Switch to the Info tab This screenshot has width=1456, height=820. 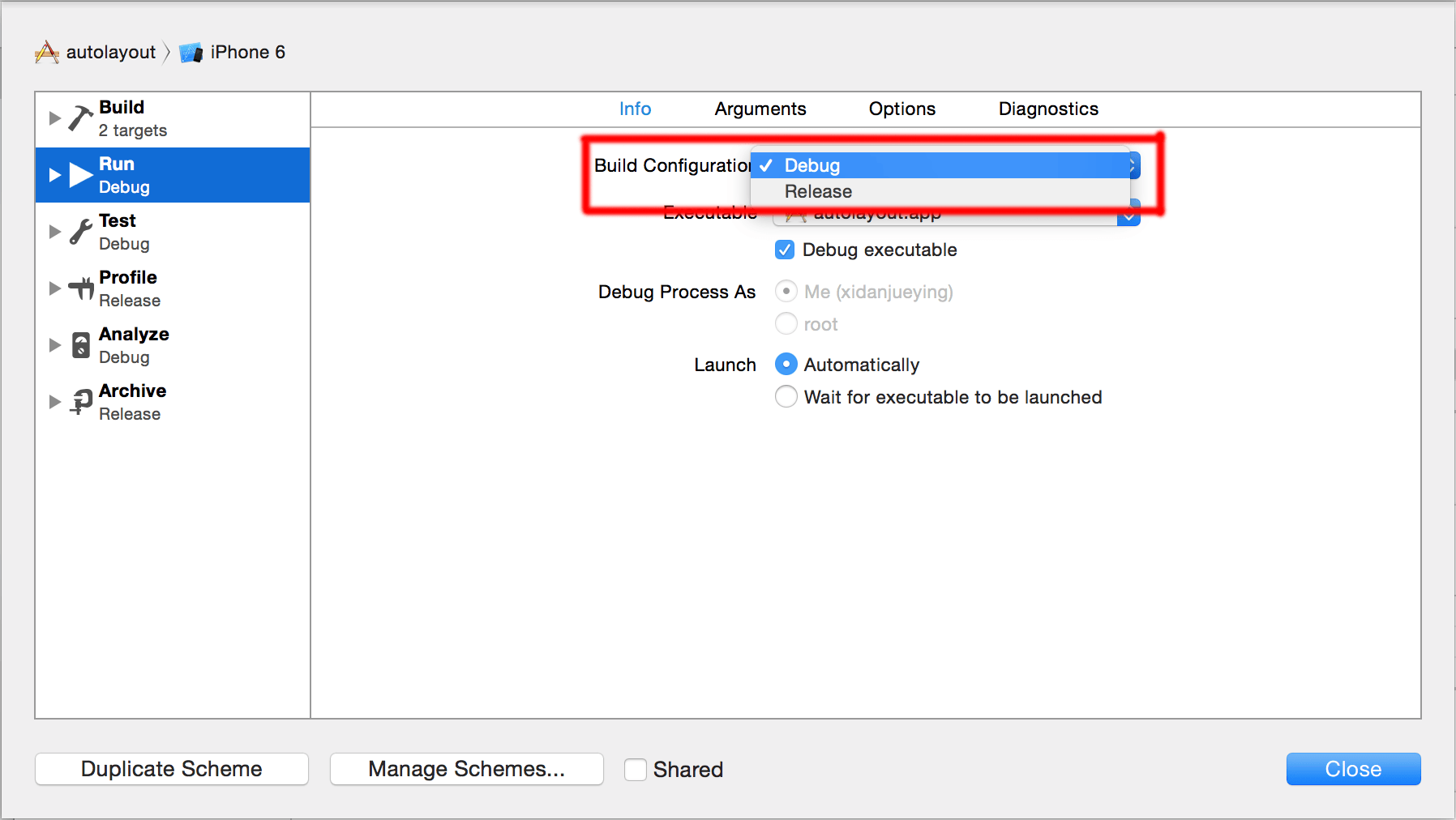pos(635,109)
